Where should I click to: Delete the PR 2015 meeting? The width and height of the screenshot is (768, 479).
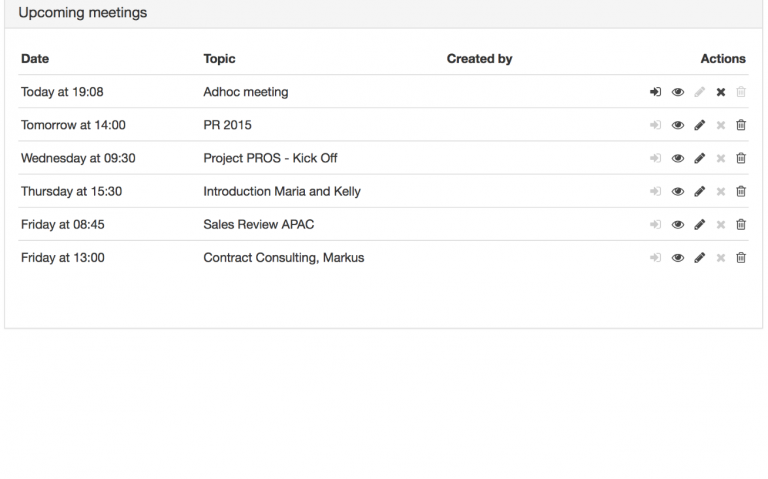741,125
